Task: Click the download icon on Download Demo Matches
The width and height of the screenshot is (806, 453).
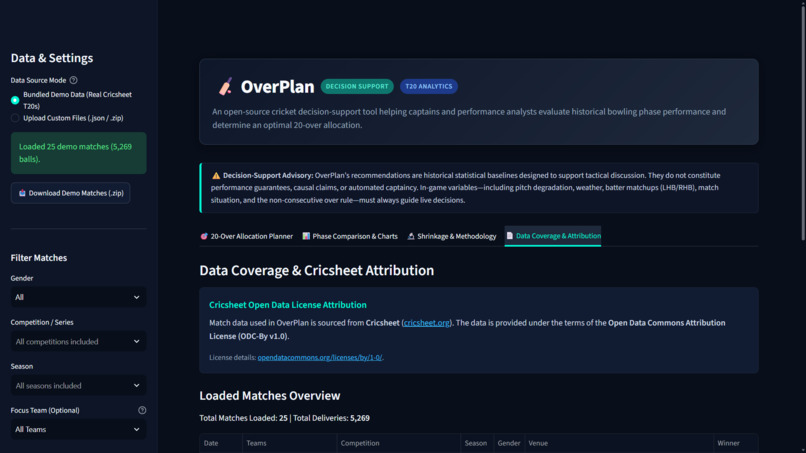Action: click(22, 193)
